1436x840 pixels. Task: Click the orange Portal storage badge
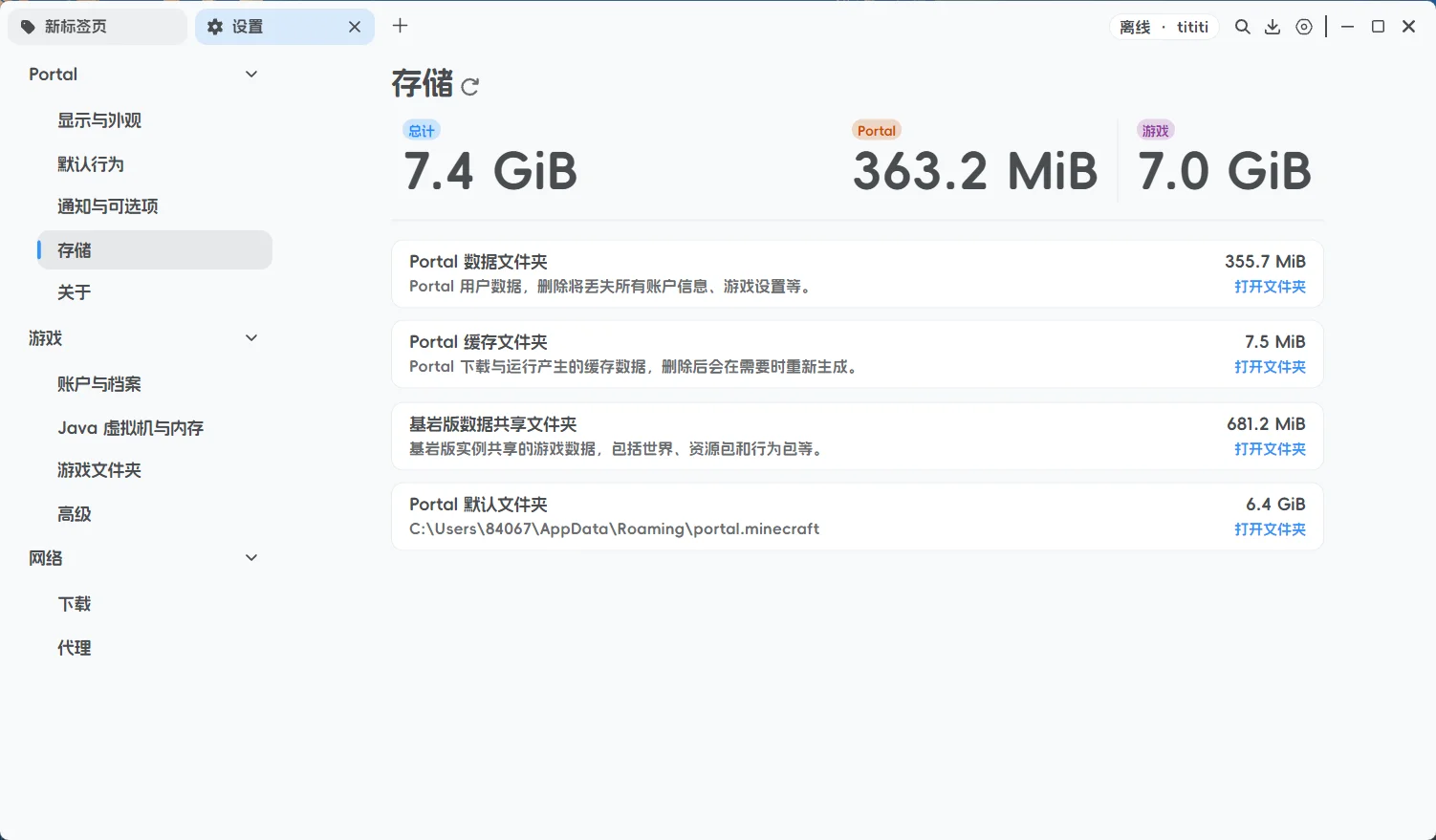click(x=877, y=131)
